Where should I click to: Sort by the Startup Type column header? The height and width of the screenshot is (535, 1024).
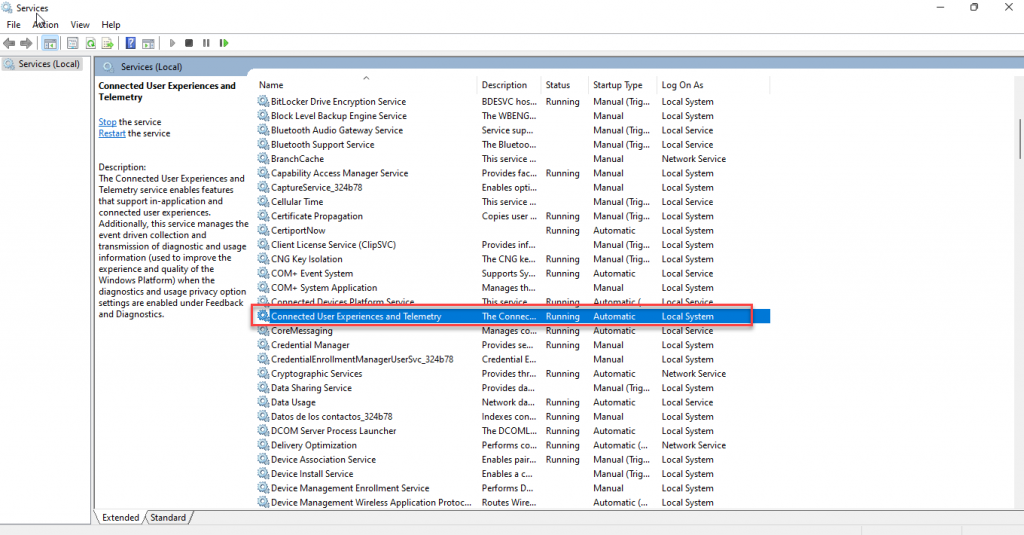coord(623,85)
